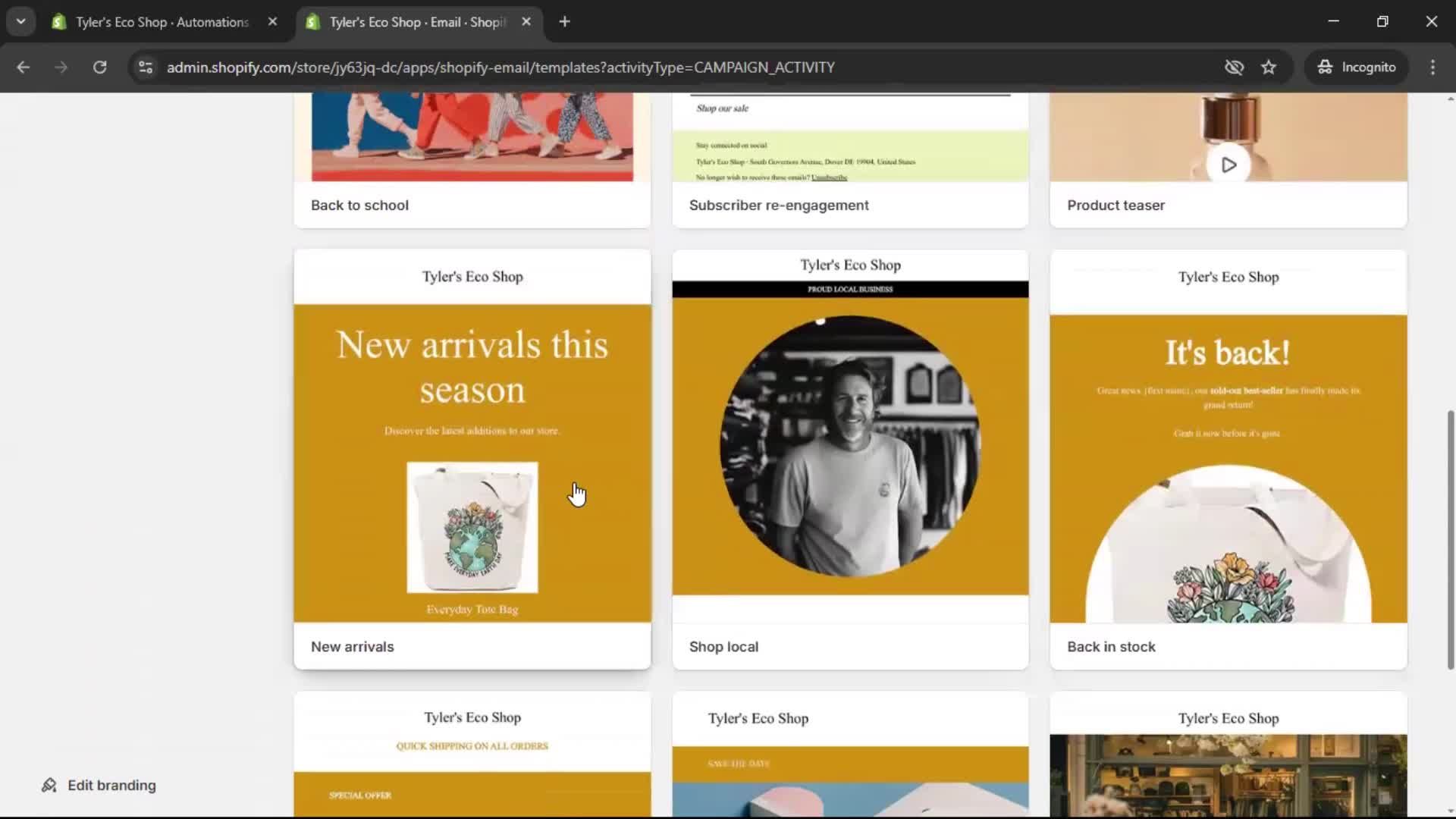1456x819 pixels.
Task: Close the Automations browser tab
Action: 273,21
